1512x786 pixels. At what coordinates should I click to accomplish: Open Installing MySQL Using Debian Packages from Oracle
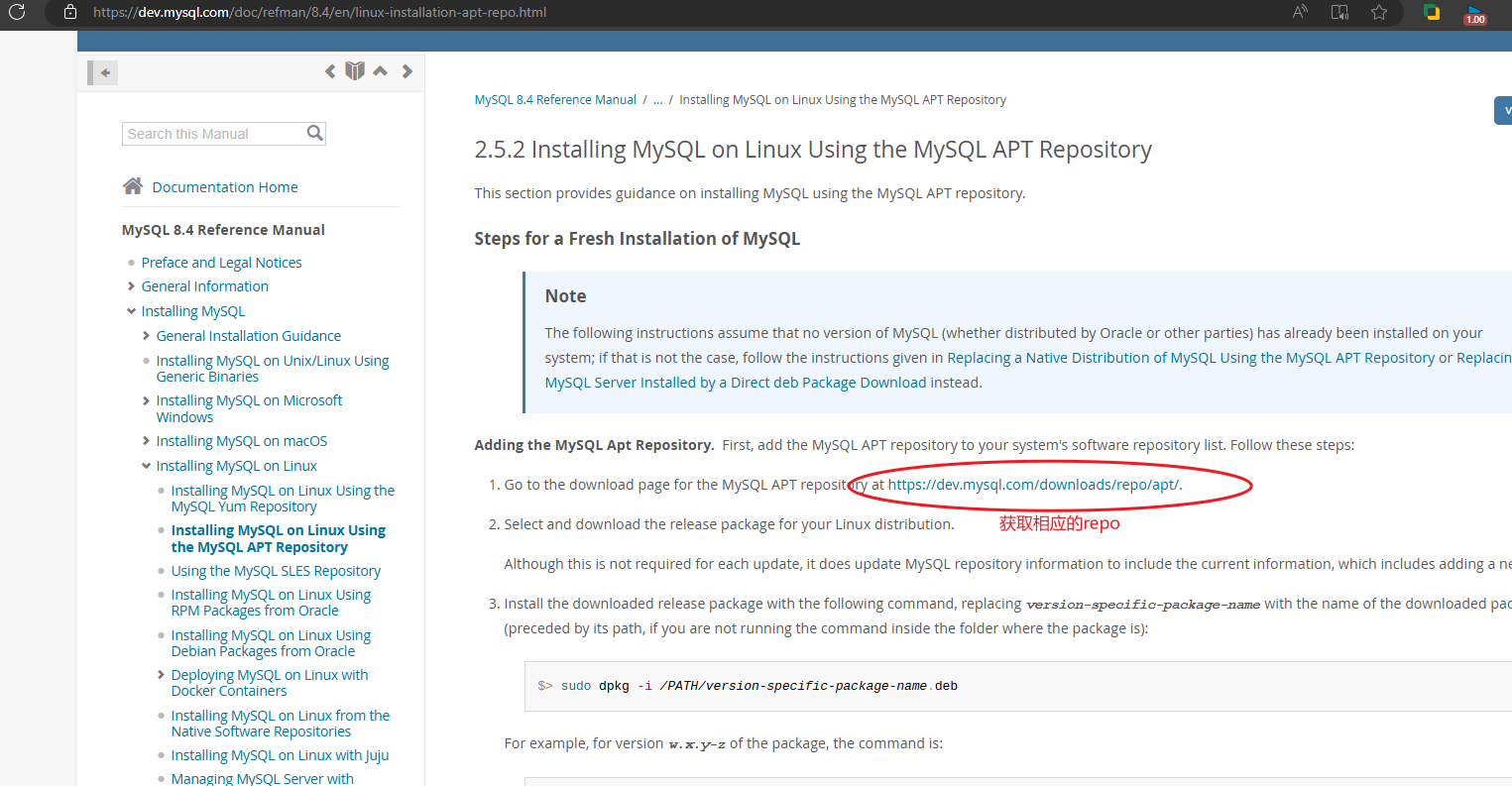(x=271, y=643)
